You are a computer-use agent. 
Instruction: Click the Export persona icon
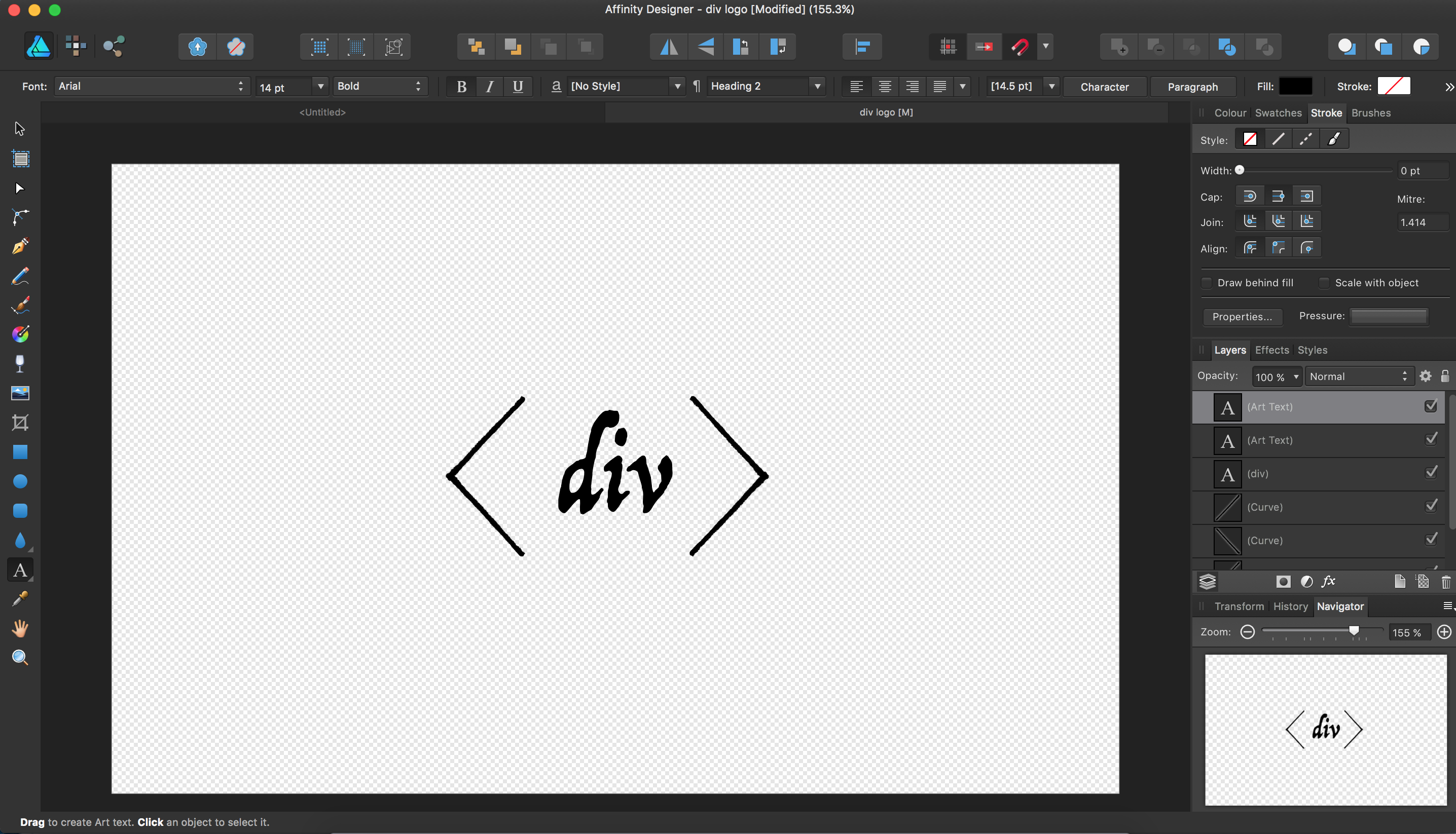(114, 46)
